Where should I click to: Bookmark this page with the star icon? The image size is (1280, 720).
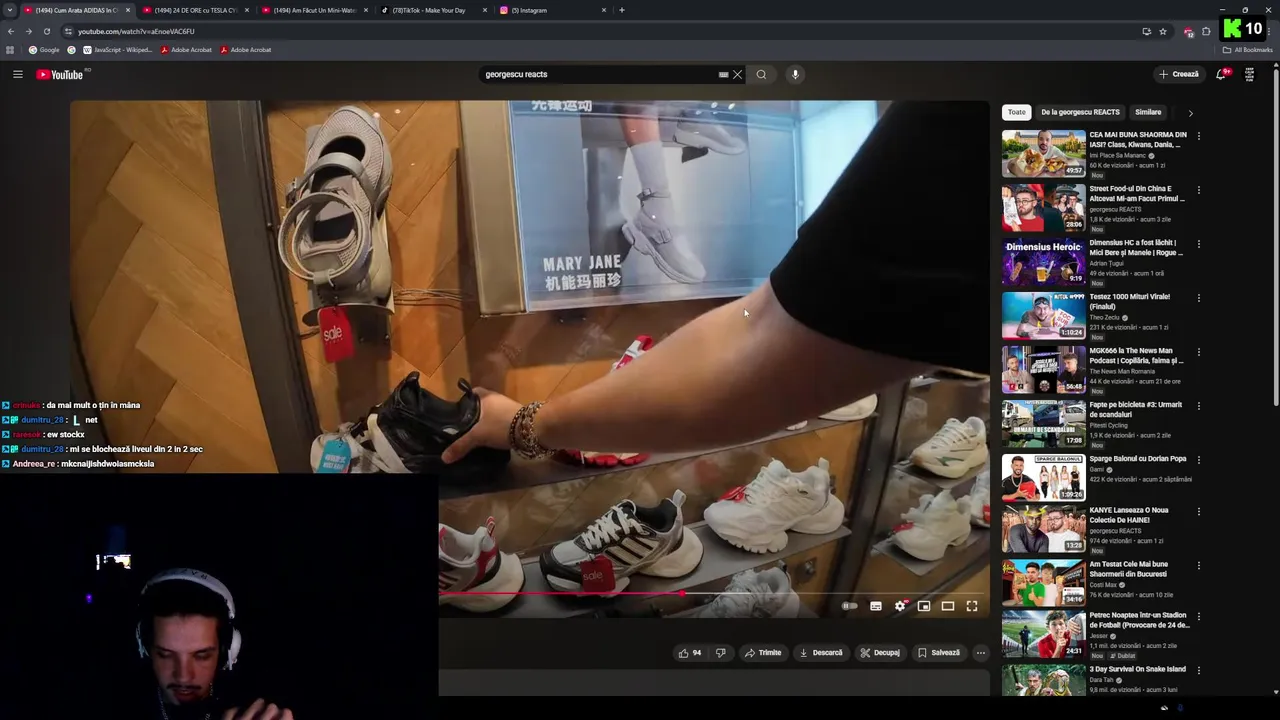(1163, 31)
